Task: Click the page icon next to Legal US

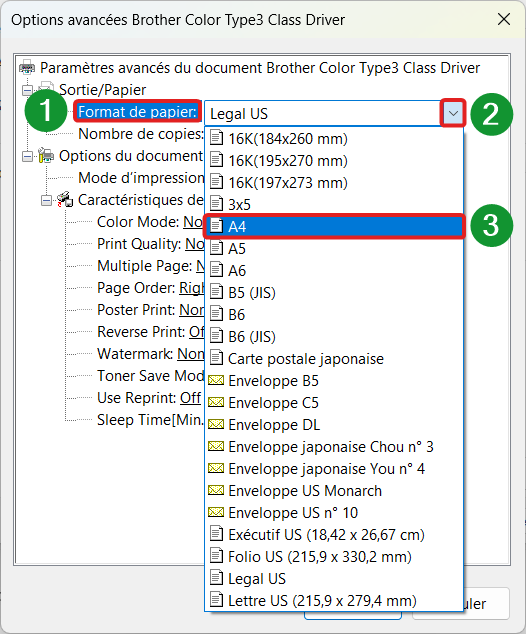Action: coord(216,578)
